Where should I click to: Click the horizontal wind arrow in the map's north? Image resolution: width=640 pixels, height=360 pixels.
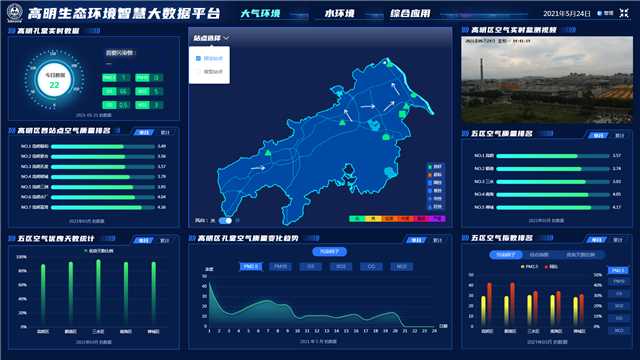367,107
